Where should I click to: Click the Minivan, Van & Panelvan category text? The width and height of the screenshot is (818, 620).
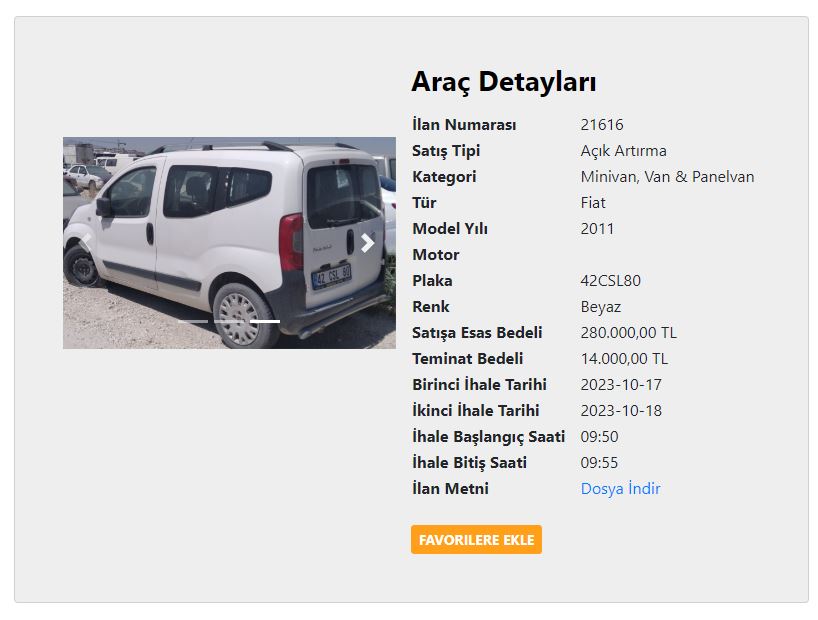click(667, 177)
